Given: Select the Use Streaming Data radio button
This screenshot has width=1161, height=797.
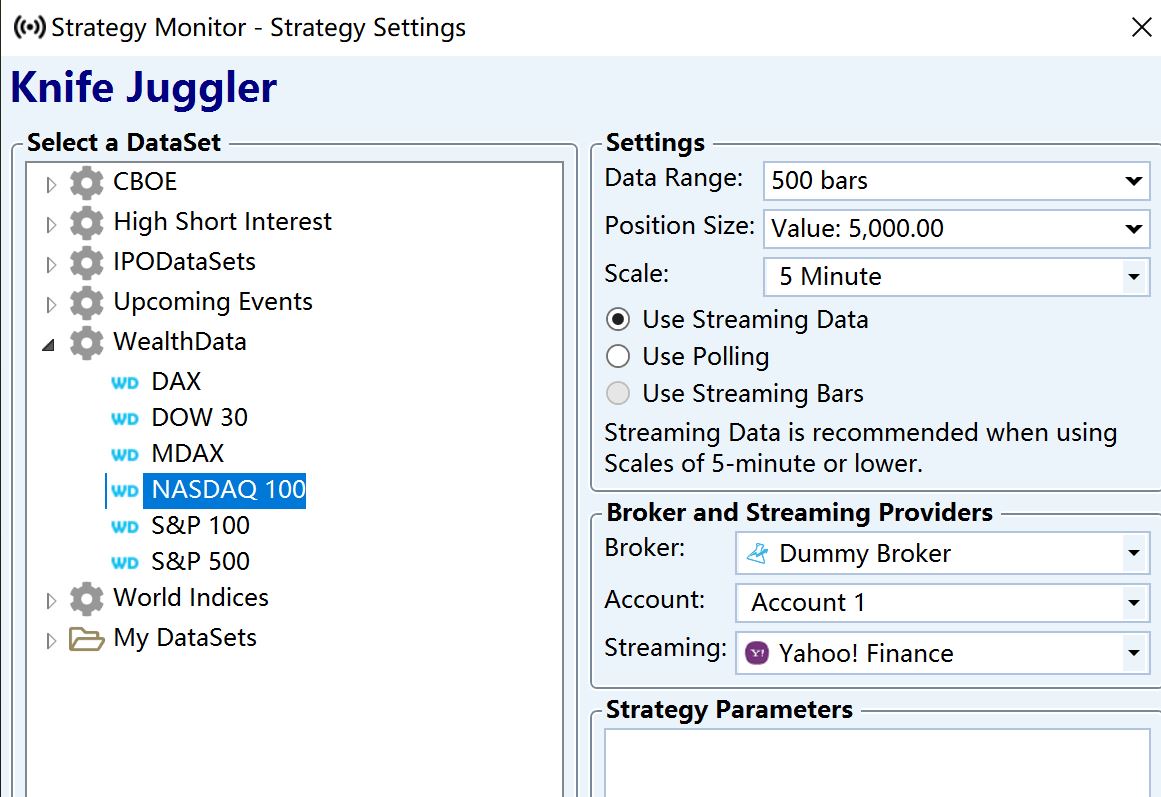Looking at the screenshot, I should click(618, 319).
